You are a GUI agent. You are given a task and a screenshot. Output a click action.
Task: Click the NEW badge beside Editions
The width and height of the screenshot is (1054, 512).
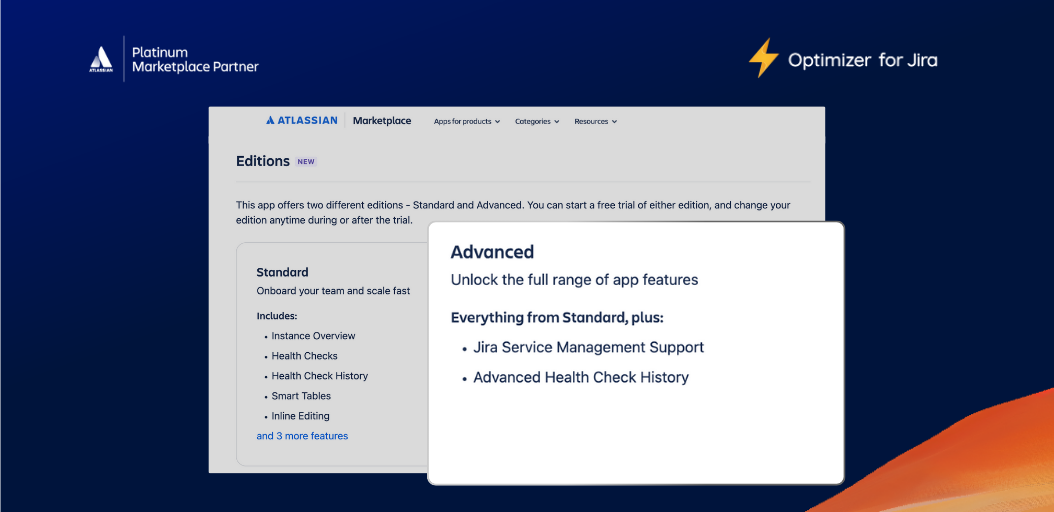coord(306,162)
